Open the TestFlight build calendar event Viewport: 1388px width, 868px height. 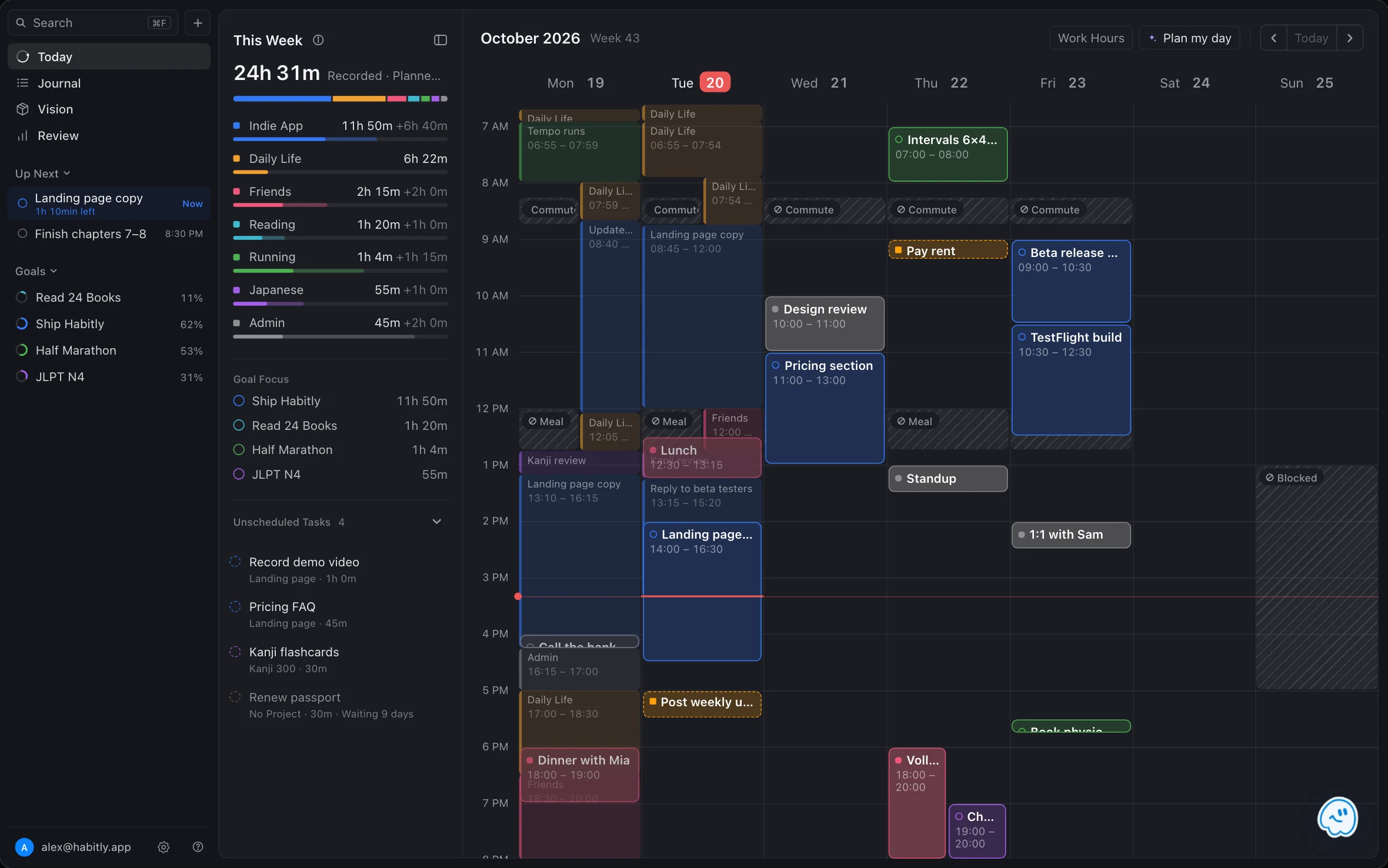(1071, 380)
